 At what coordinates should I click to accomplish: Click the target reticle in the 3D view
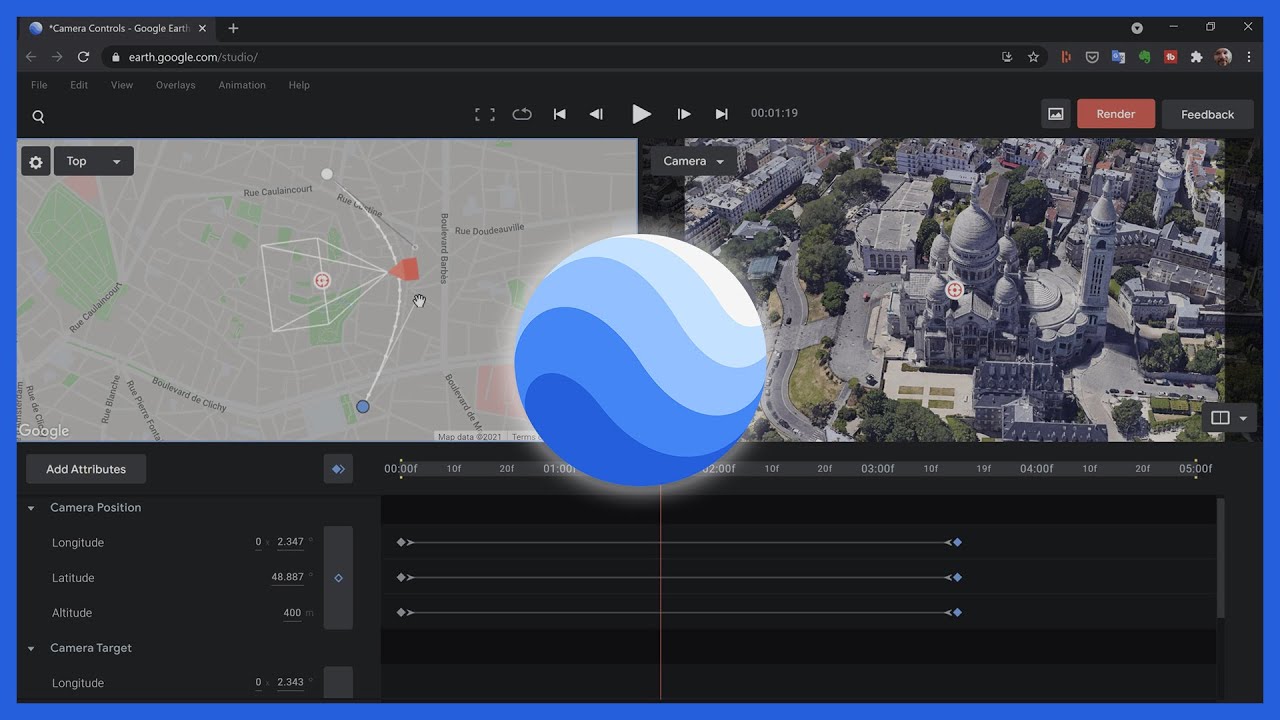tap(955, 290)
